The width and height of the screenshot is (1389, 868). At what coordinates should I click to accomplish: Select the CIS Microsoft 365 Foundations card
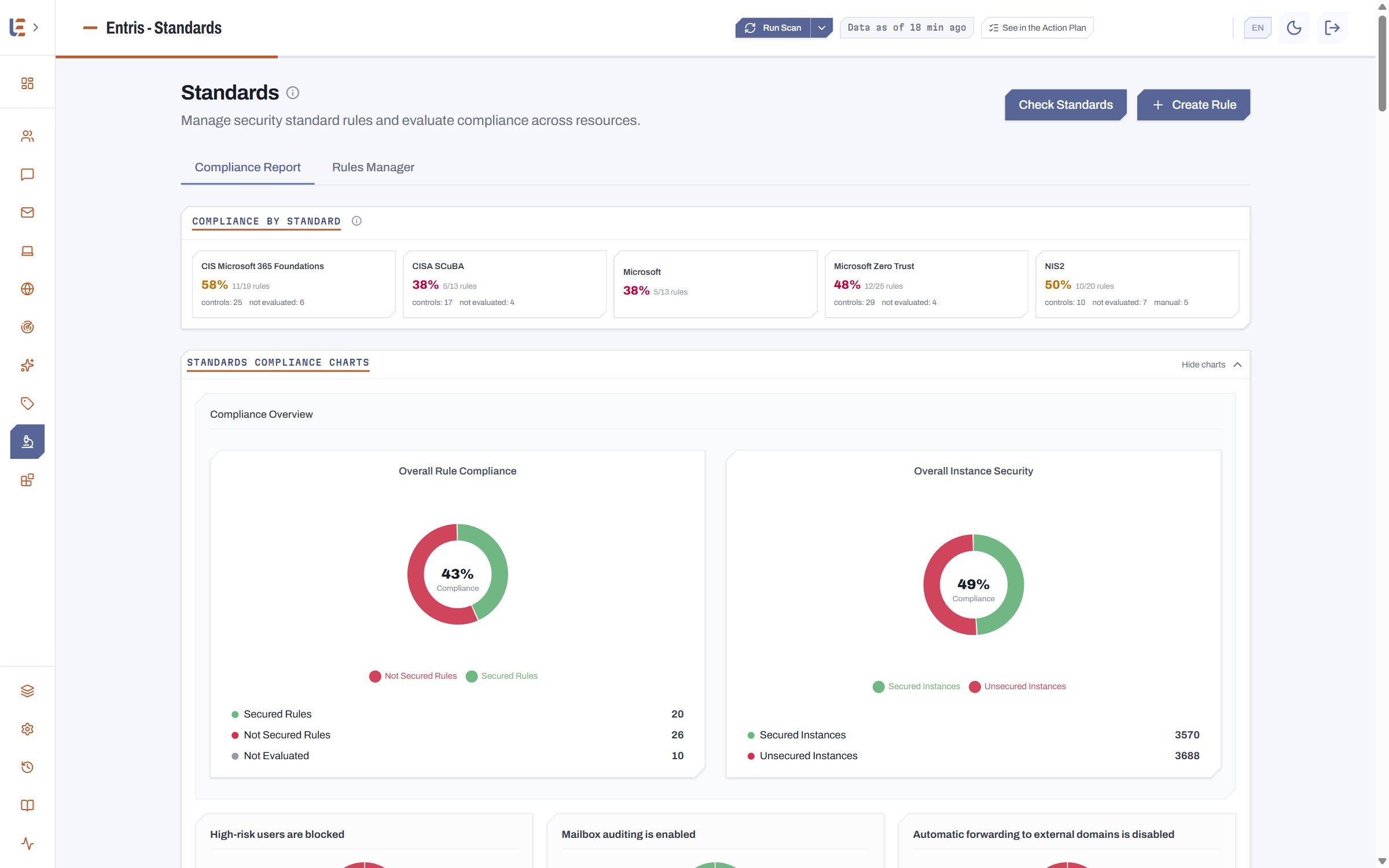tap(294, 284)
